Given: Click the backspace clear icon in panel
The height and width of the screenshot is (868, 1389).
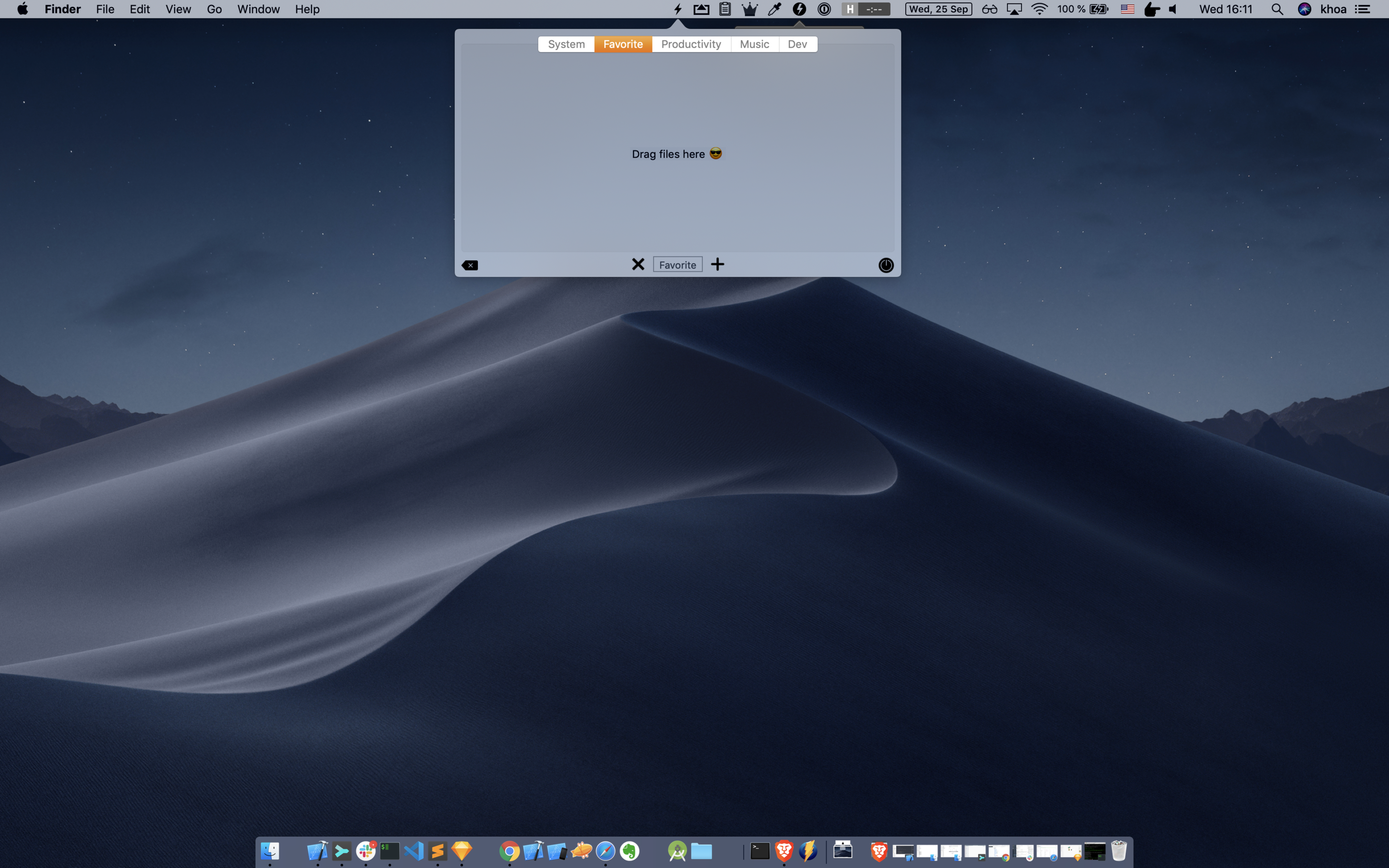Looking at the screenshot, I should click(469, 265).
